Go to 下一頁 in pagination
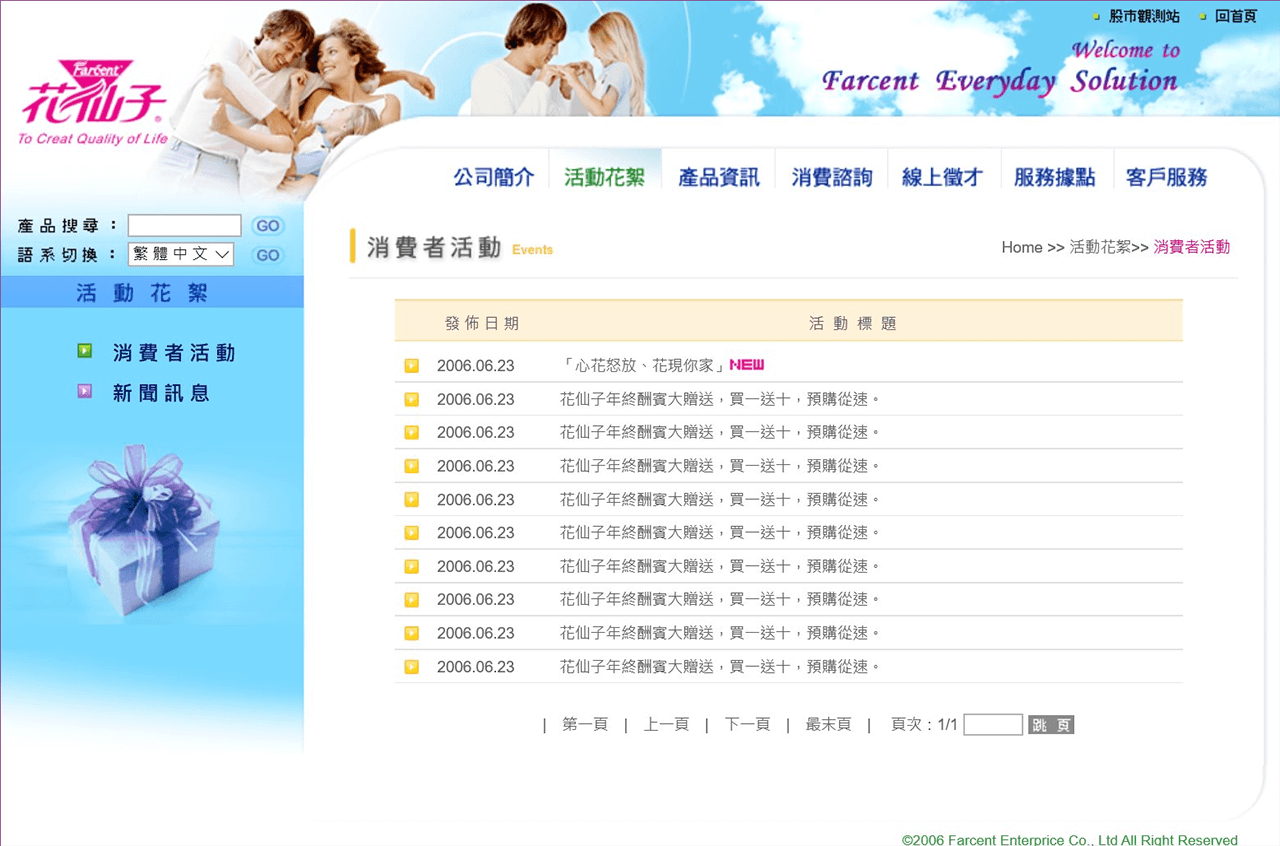 pos(747,725)
